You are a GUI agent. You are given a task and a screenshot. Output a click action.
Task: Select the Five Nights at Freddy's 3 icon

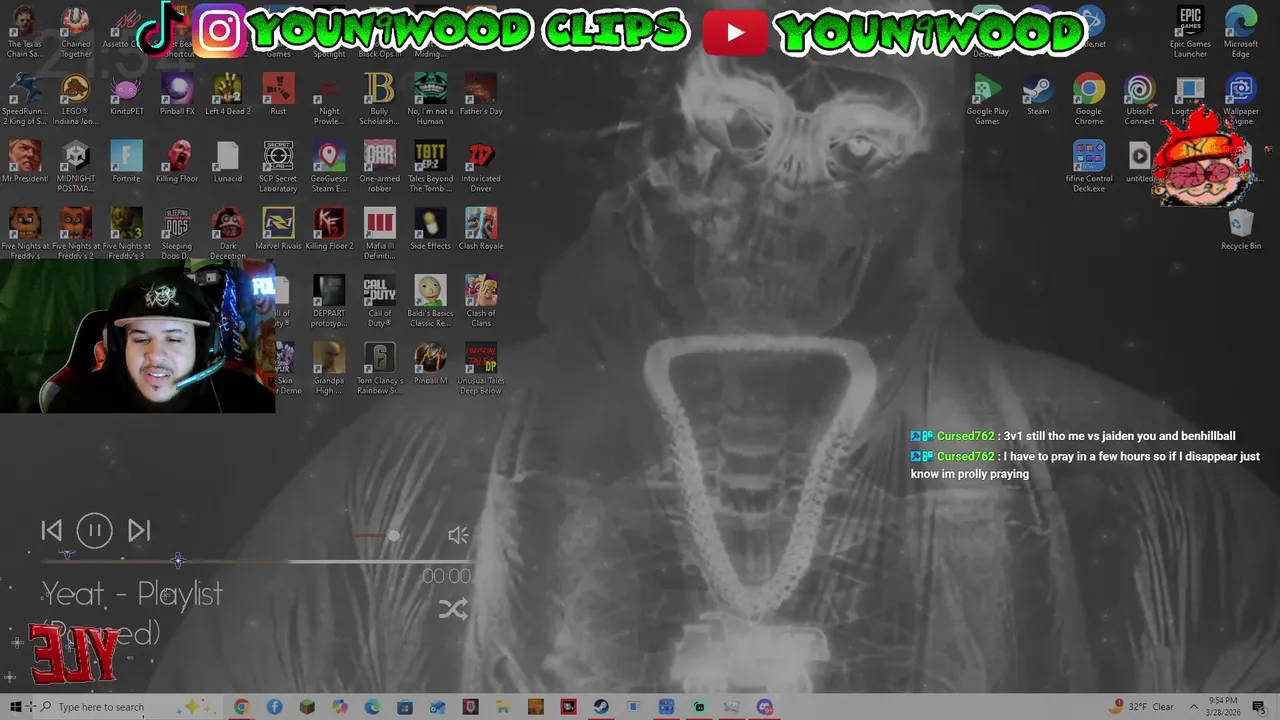pos(126,234)
